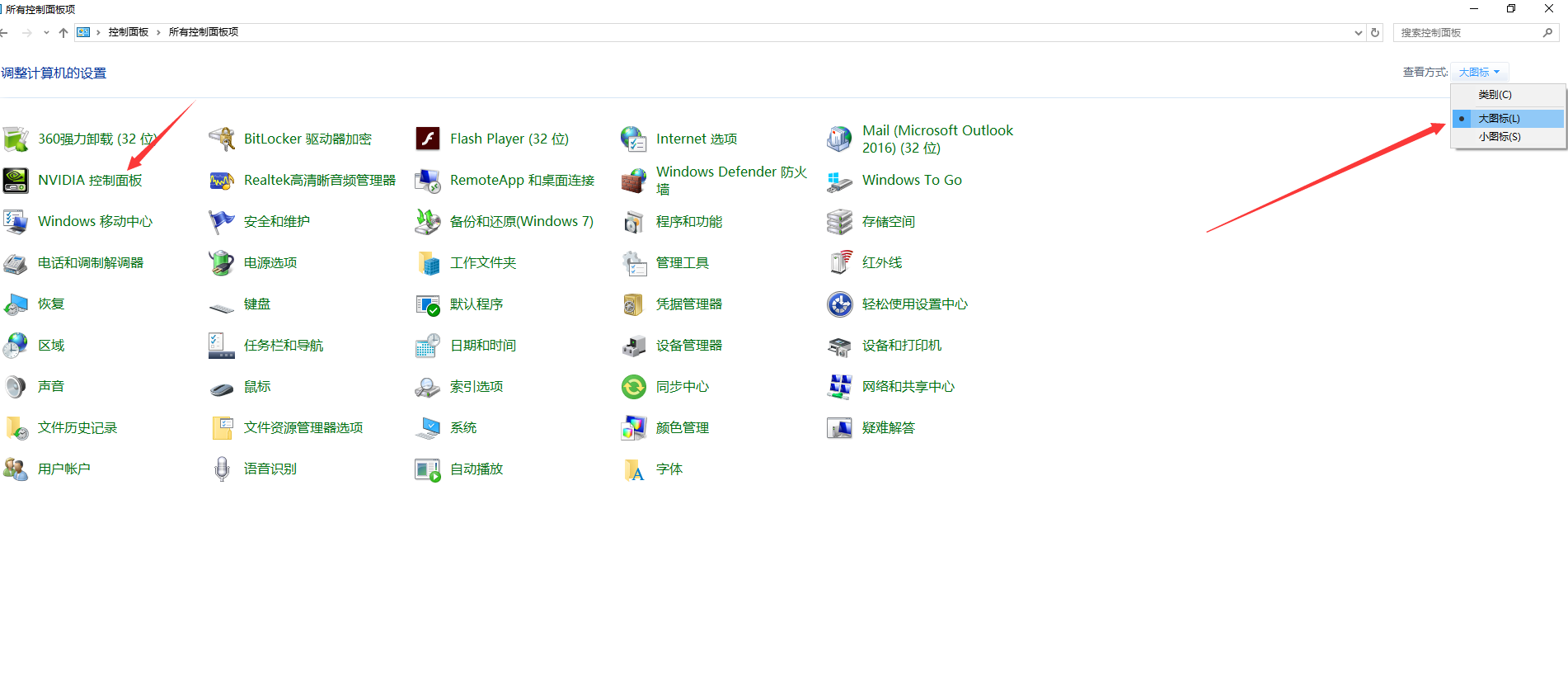Click the forward navigation arrow
Viewport: 1568px width, 688px height.
click(27, 33)
